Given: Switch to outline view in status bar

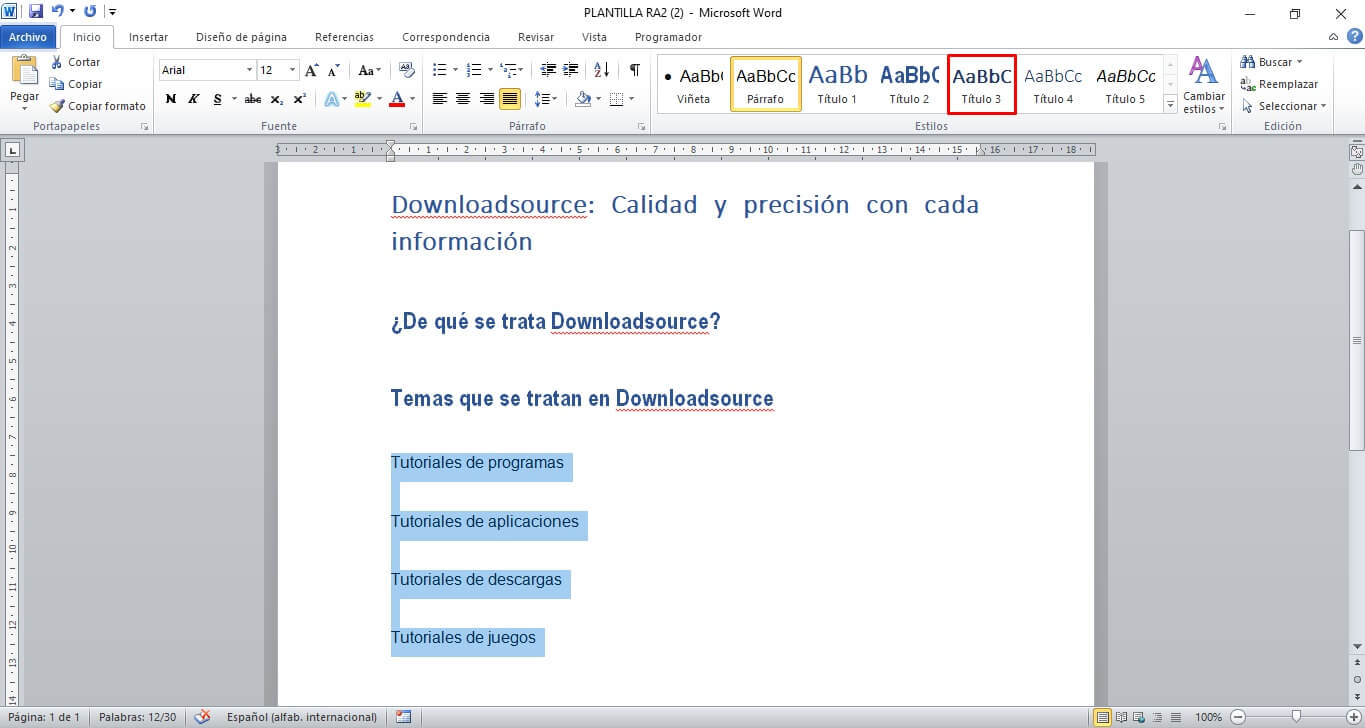Looking at the screenshot, I should click(x=1156, y=717).
